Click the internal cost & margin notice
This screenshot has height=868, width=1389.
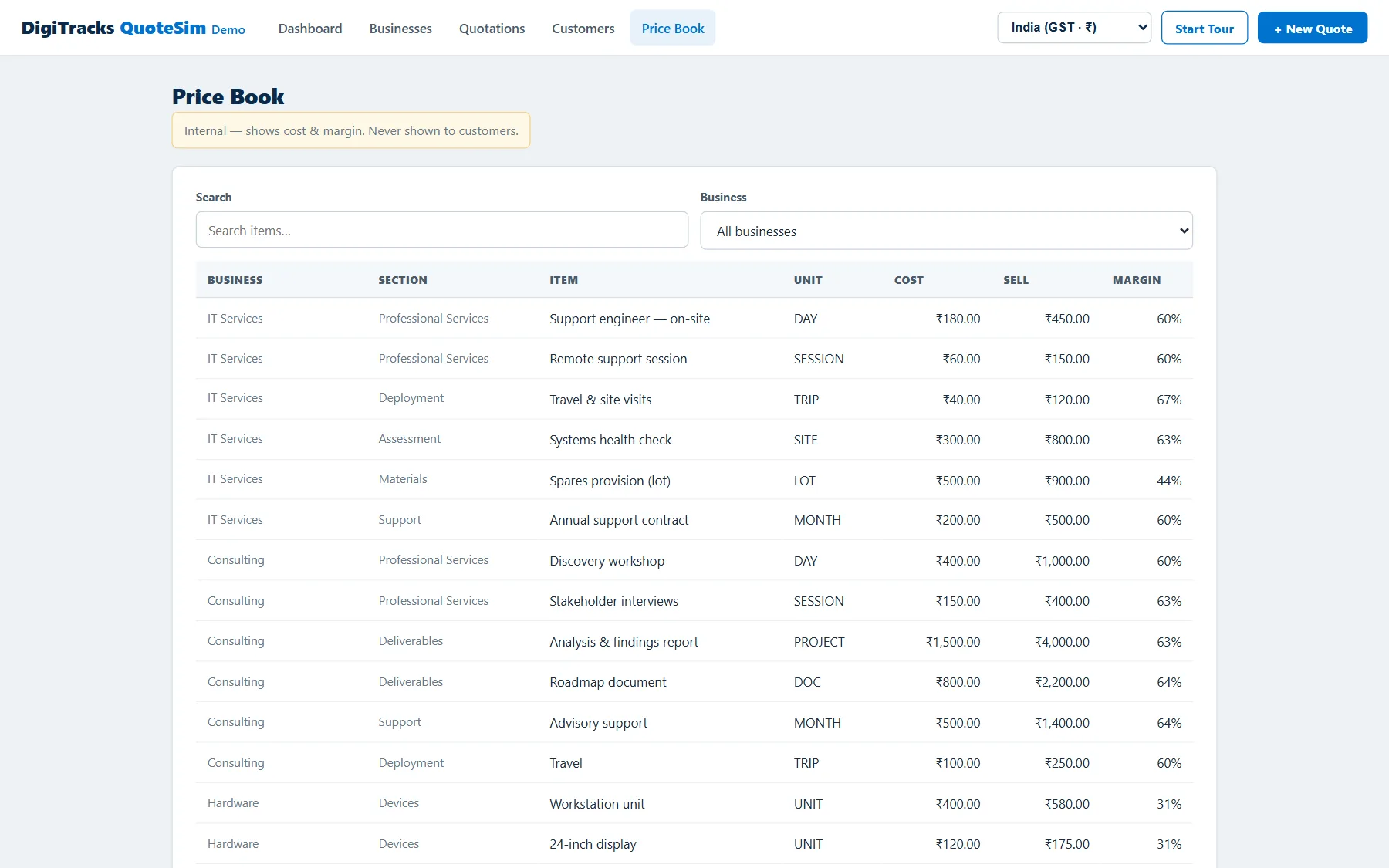(351, 130)
